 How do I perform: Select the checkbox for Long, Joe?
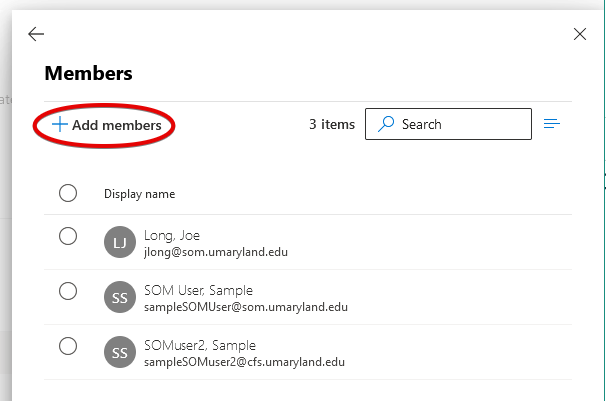[68, 236]
